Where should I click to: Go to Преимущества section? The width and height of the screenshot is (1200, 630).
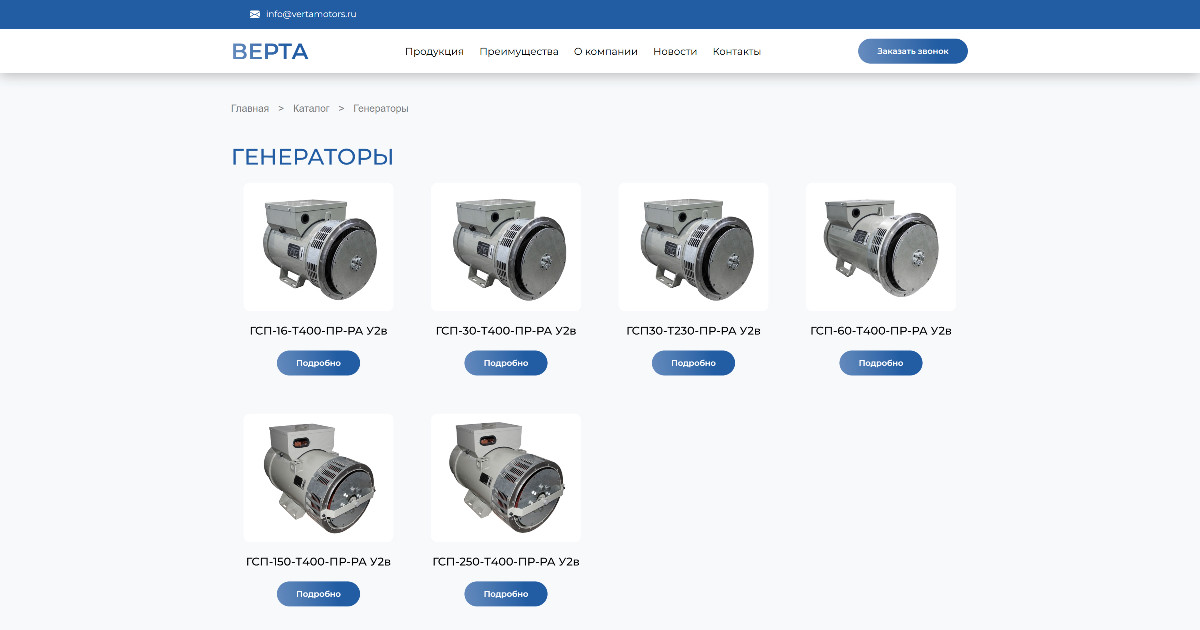[519, 51]
